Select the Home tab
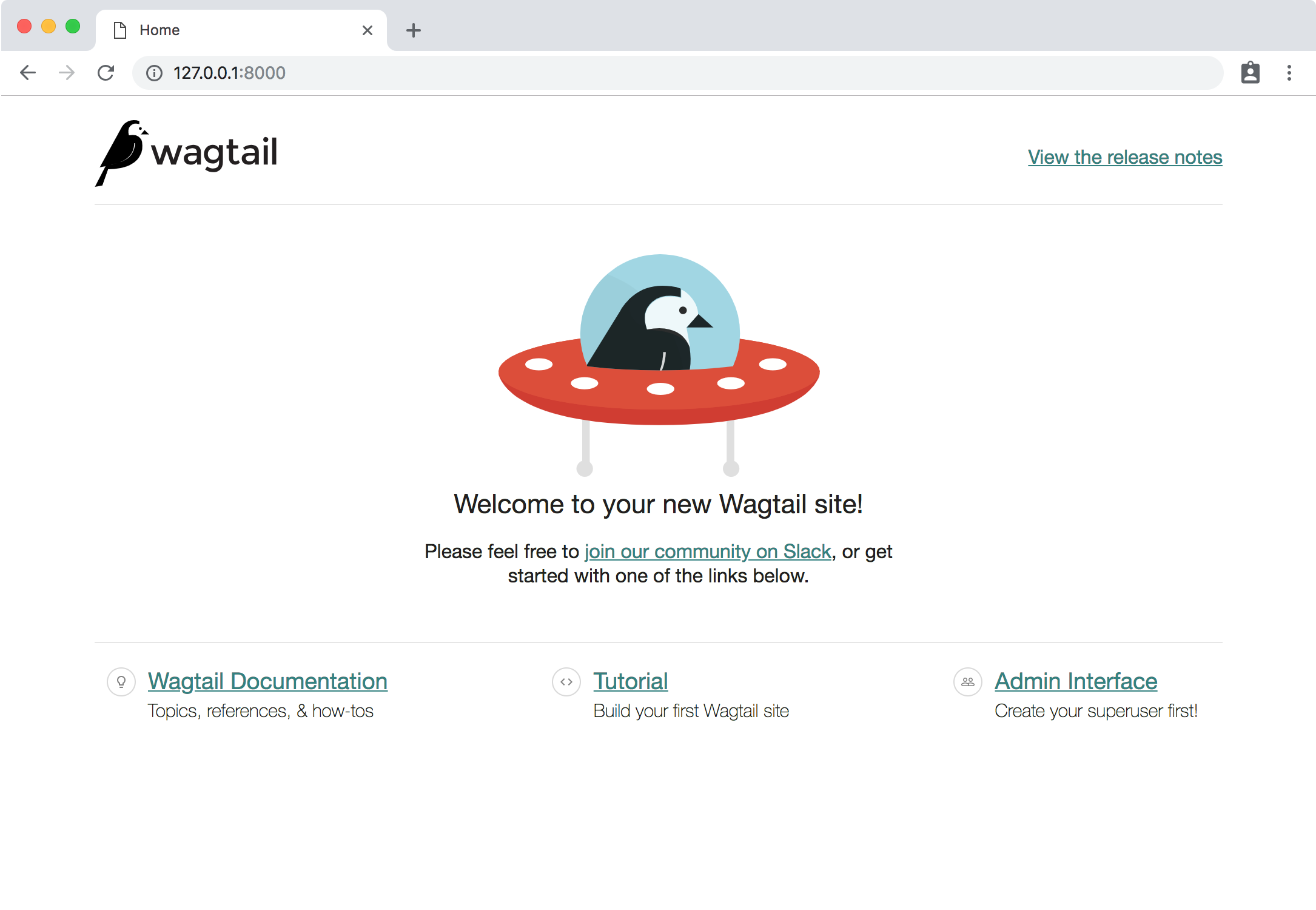 point(230,30)
